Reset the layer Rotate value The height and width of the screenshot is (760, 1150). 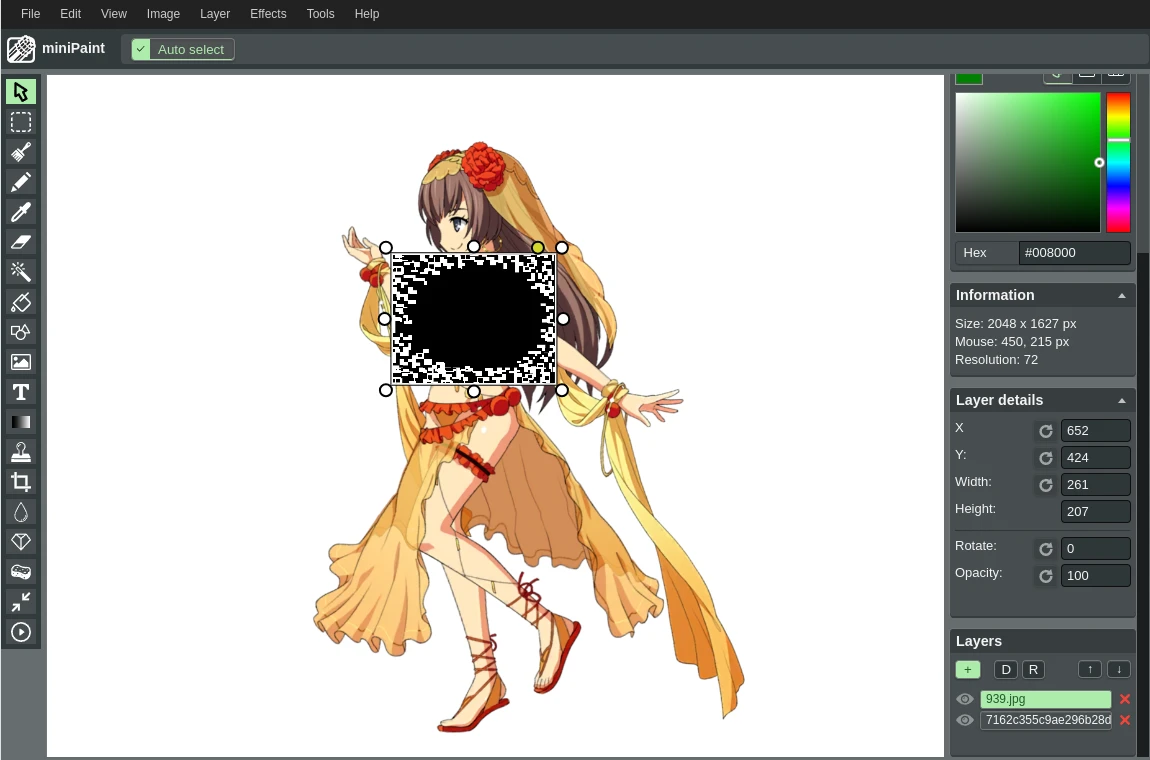(1046, 549)
